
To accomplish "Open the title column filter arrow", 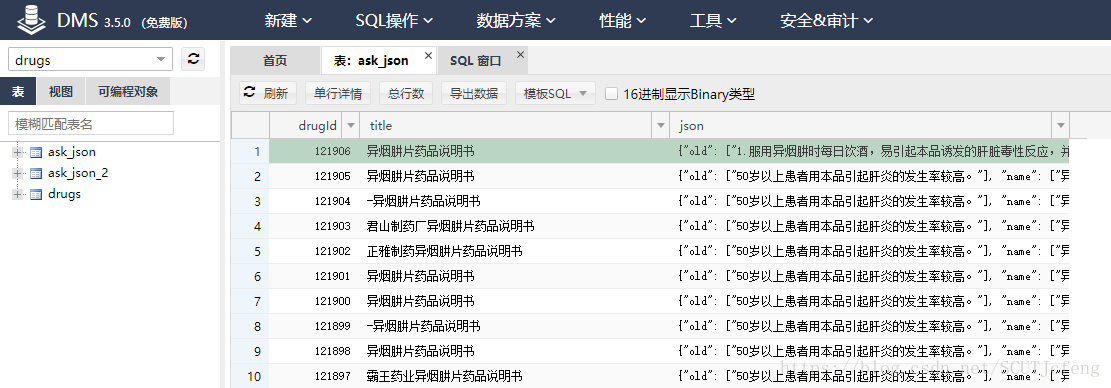I will click(660, 125).
